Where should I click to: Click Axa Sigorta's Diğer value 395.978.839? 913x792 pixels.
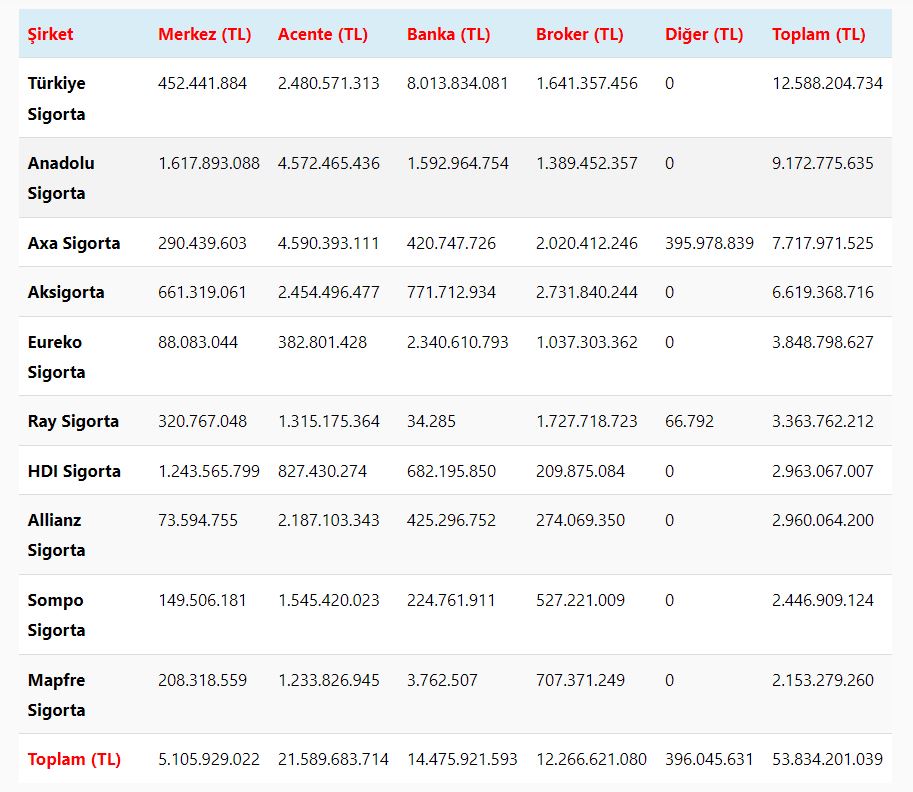pyautogui.click(x=709, y=243)
